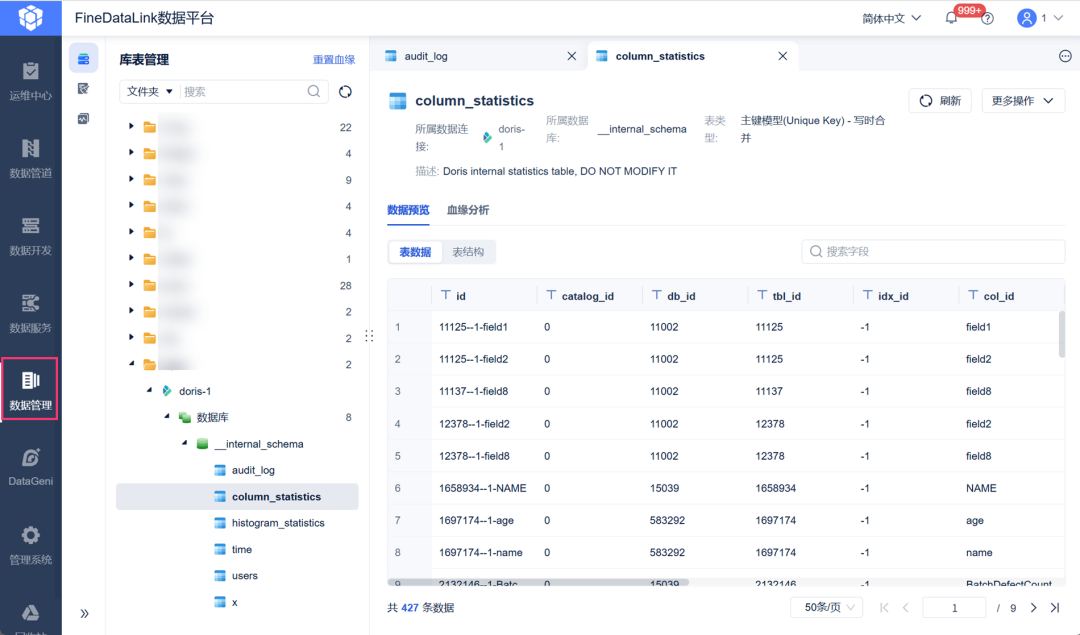1080x635 pixels.
Task: Open the 简体中文 language dropdown
Action: tap(891, 19)
